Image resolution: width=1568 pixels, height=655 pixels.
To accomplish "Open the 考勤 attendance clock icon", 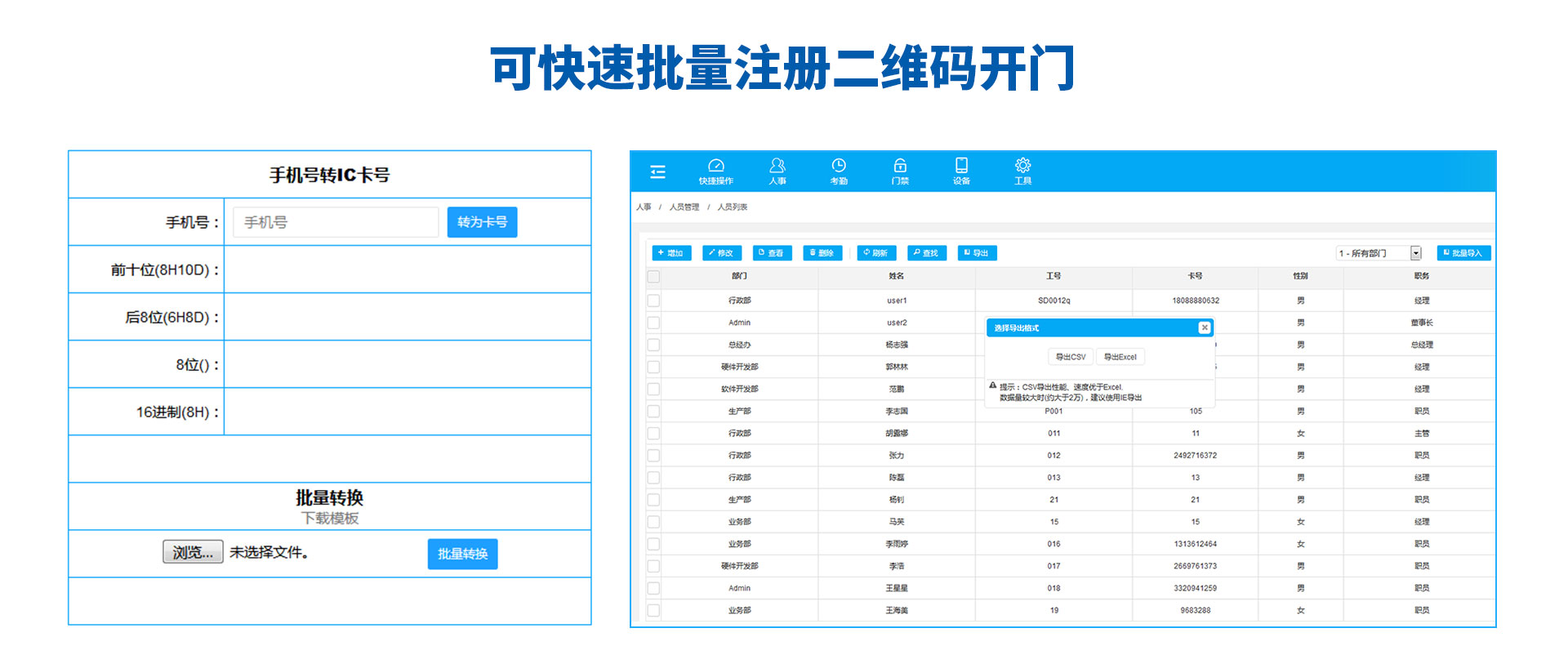I will pyautogui.click(x=839, y=172).
